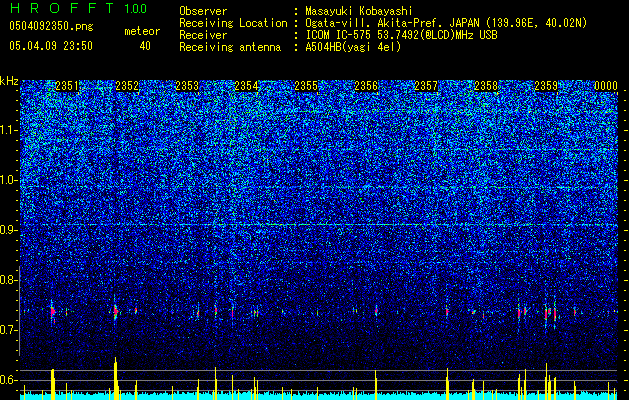
Task: Click the 2357 time marker
Action: 426,86
